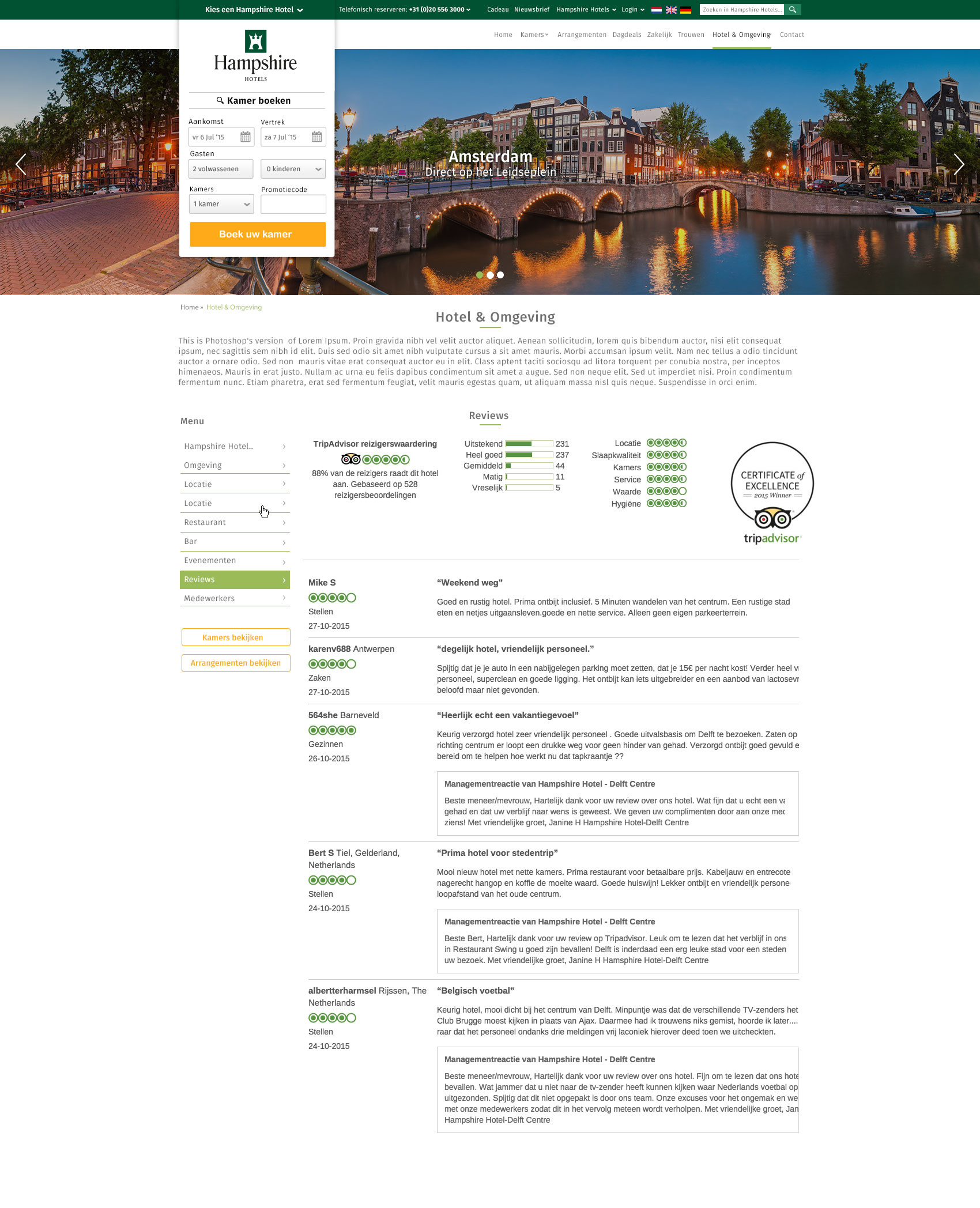Select the German flag language icon

(x=685, y=10)
